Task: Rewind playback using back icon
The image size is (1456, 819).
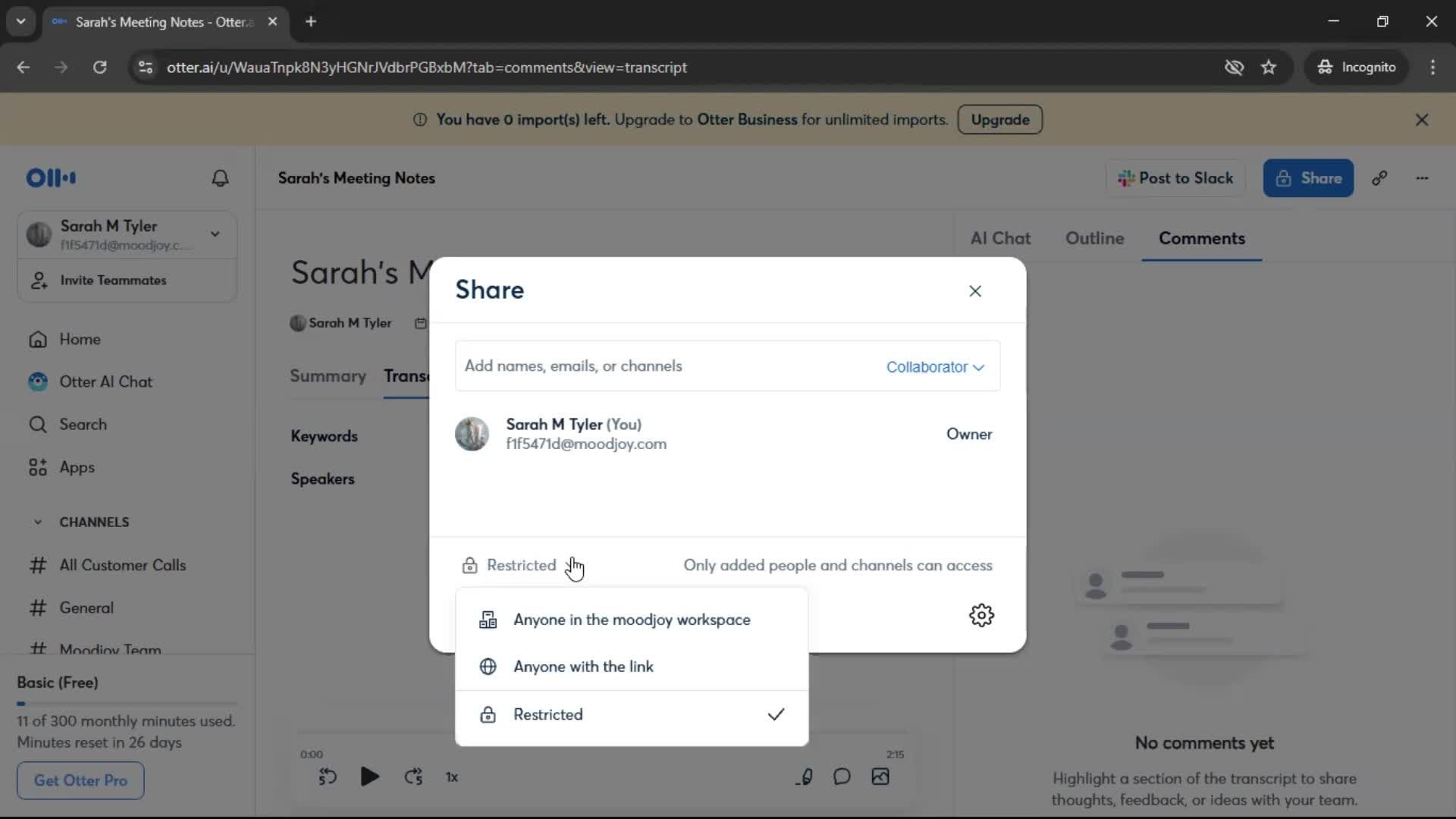Action: tap(327, 777)
